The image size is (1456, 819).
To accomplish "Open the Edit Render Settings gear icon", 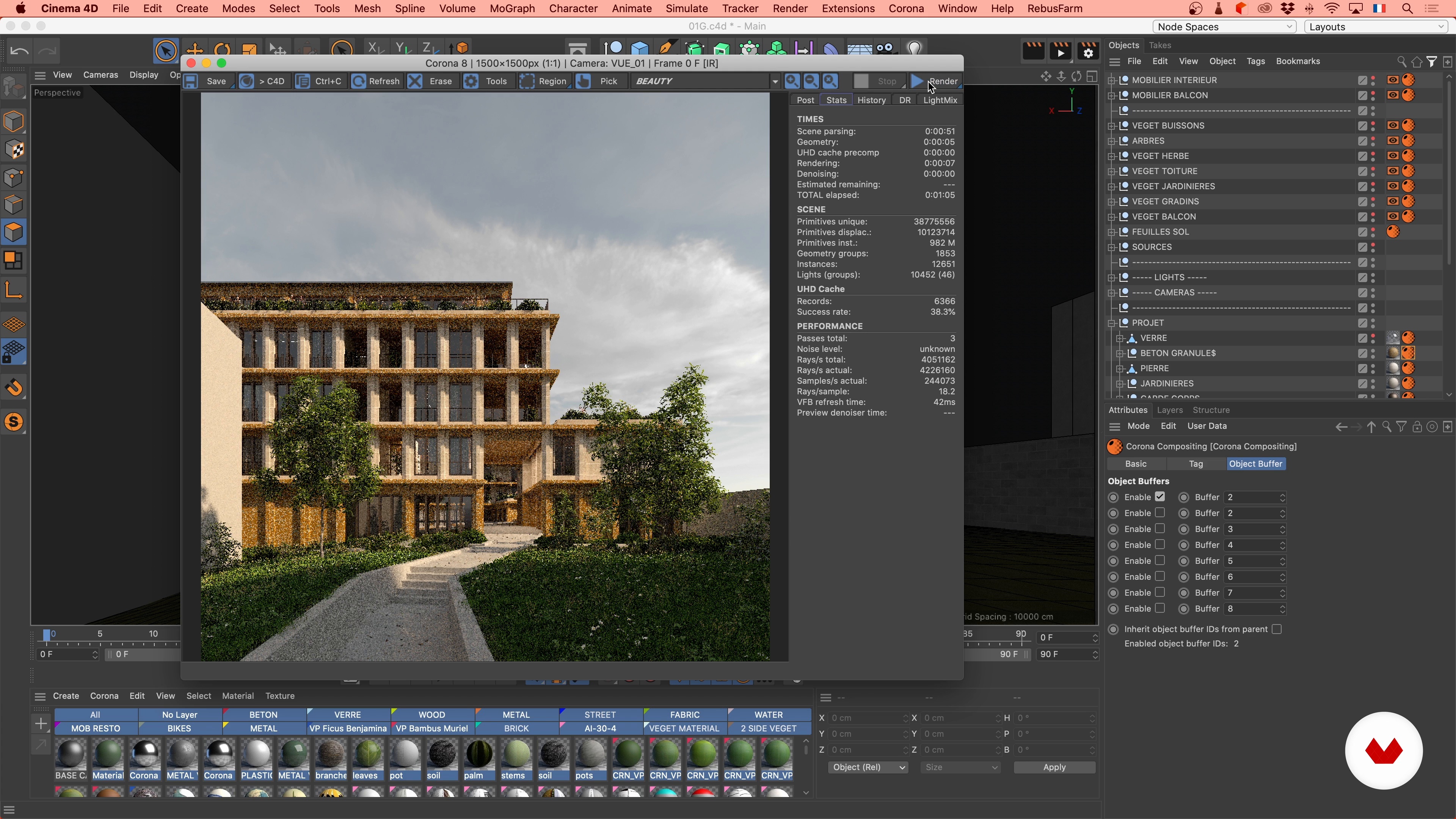I will click(x=1088, y=52).
